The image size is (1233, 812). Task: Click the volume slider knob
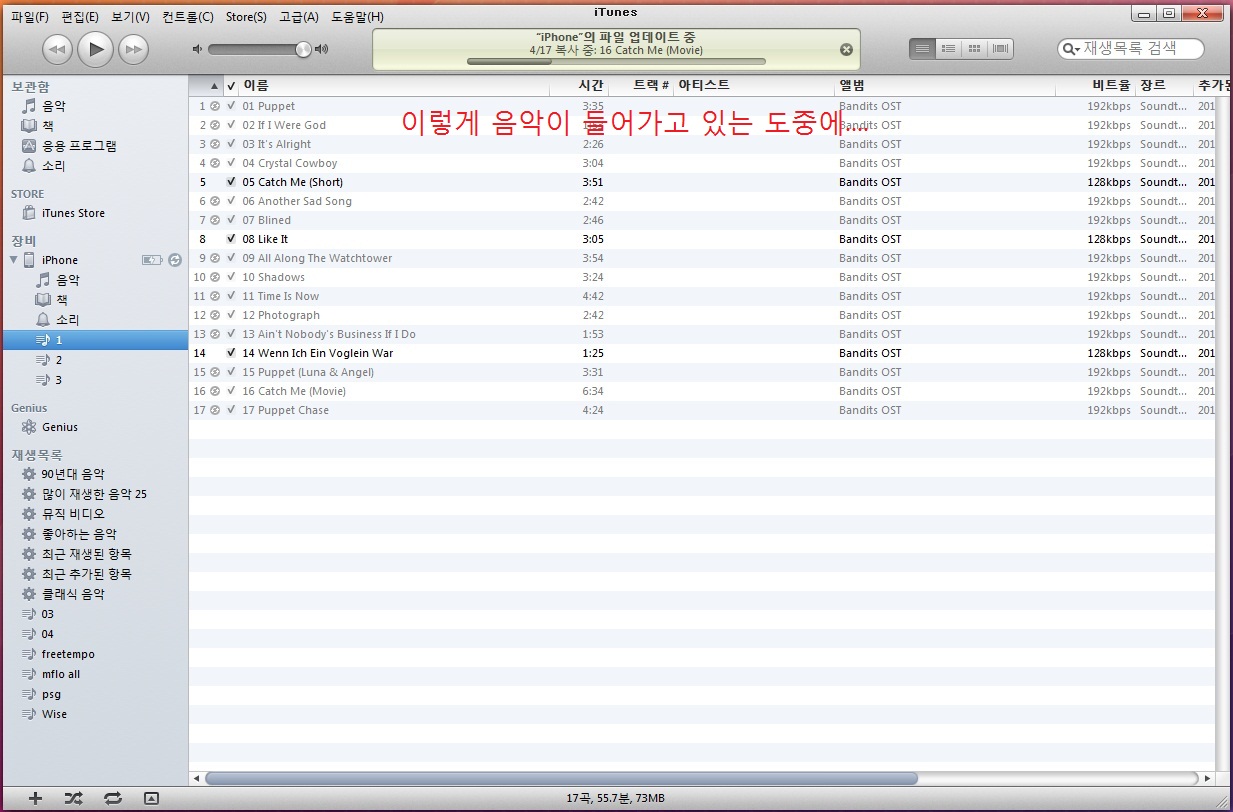click(303, 49)
